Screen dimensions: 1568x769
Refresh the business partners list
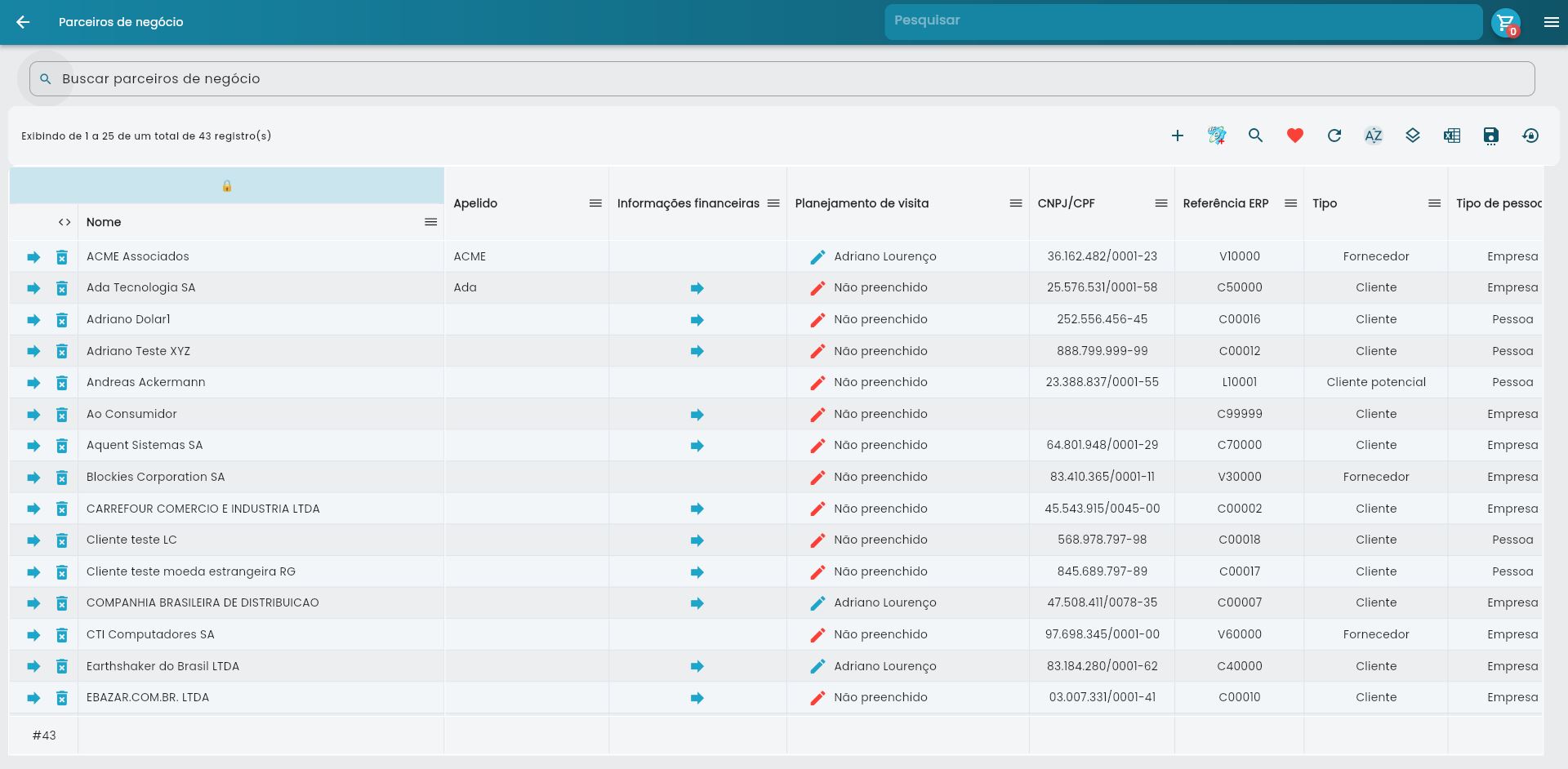pos(1334,136)
